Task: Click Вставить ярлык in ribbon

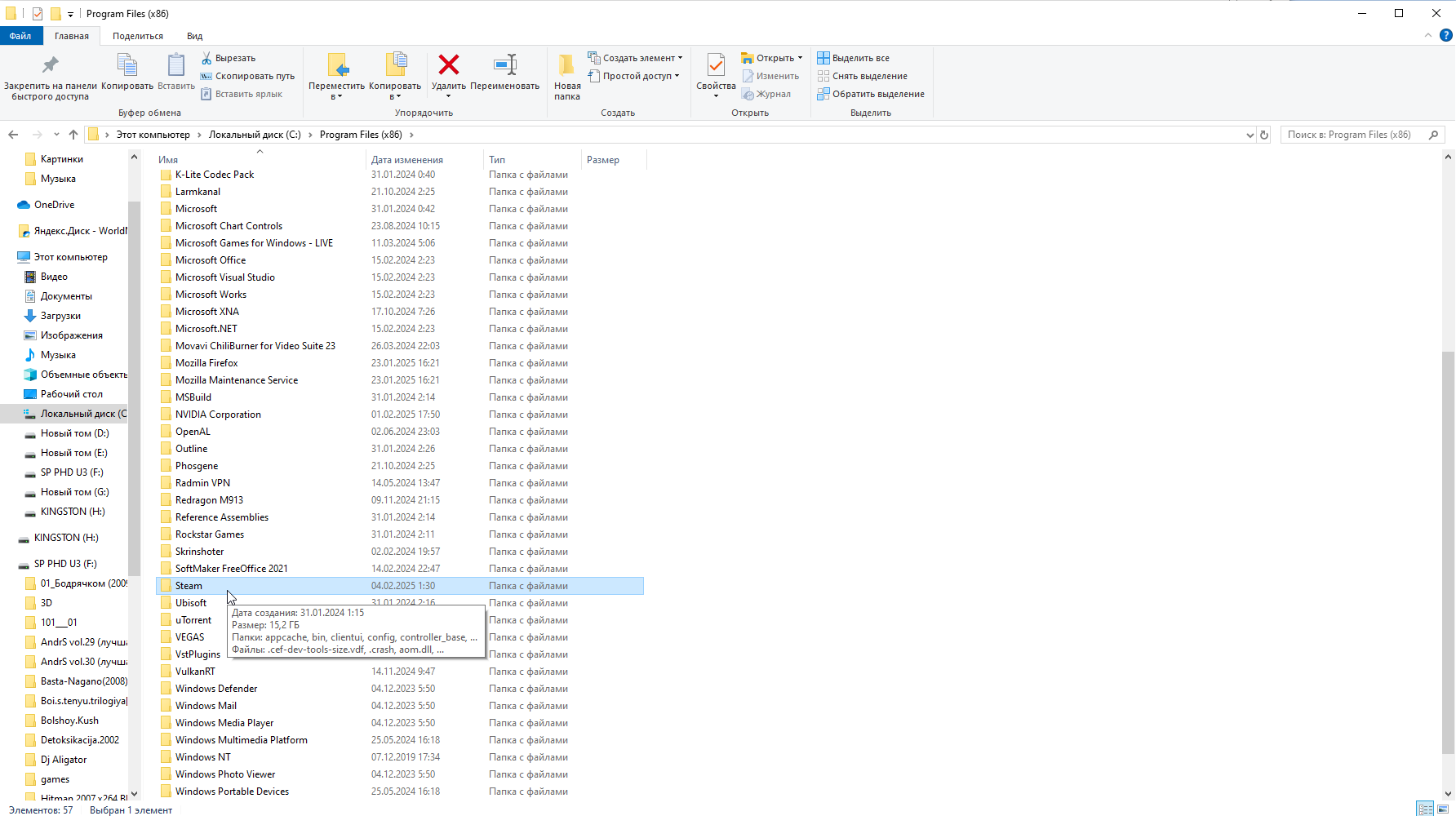Action: point(241,94)
